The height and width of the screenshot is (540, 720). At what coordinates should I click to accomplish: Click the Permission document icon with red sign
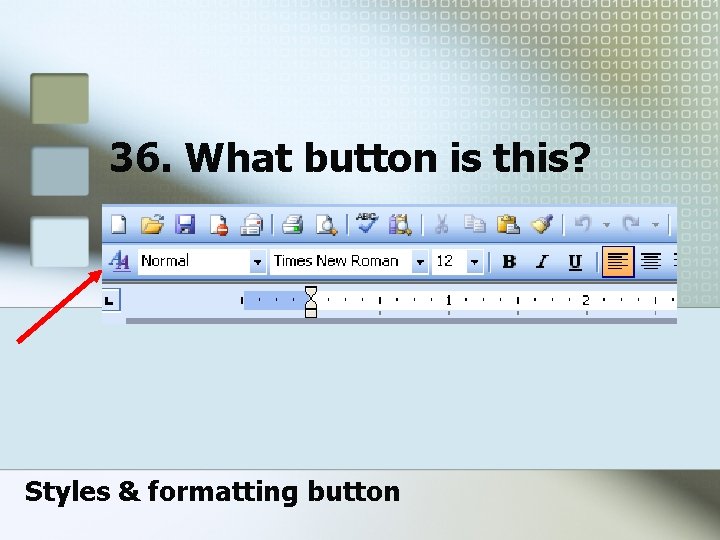pos(219,225)
